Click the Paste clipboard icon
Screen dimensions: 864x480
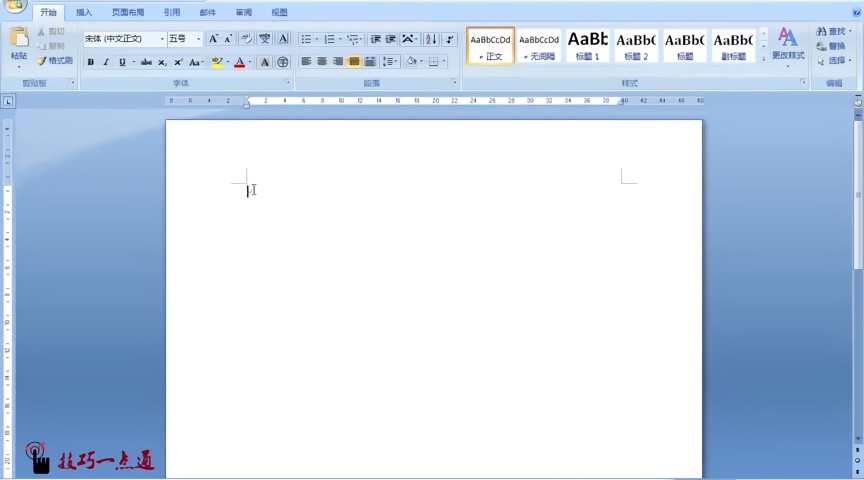pos(19,38)
